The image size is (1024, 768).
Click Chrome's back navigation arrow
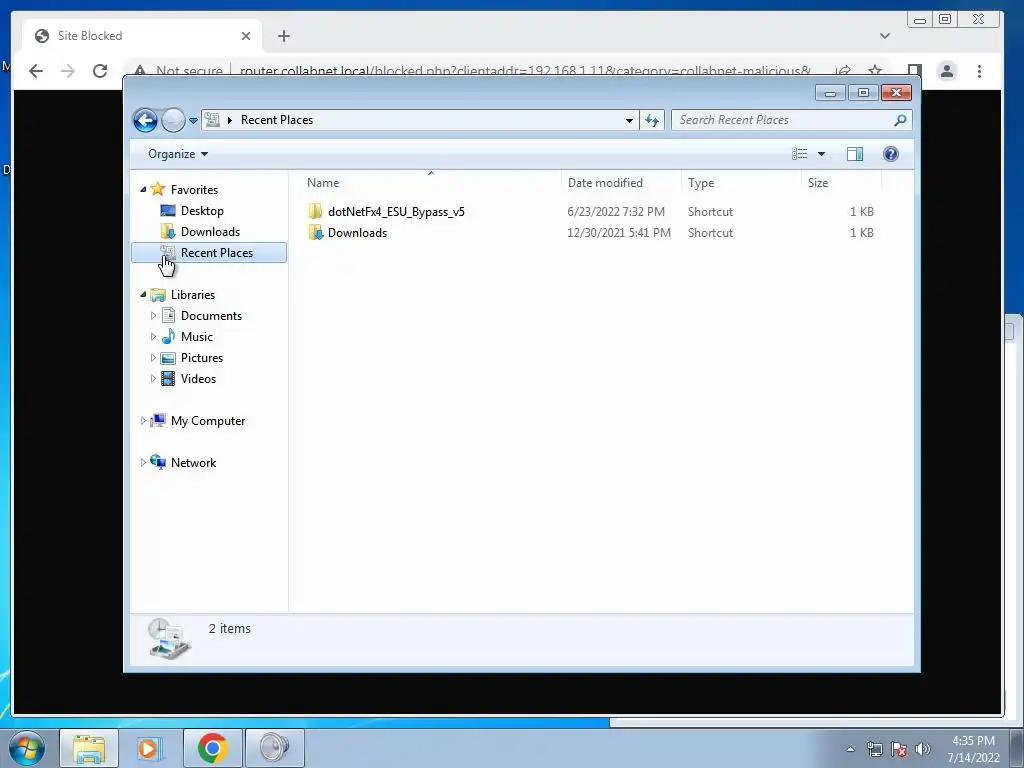click(36, 71)
